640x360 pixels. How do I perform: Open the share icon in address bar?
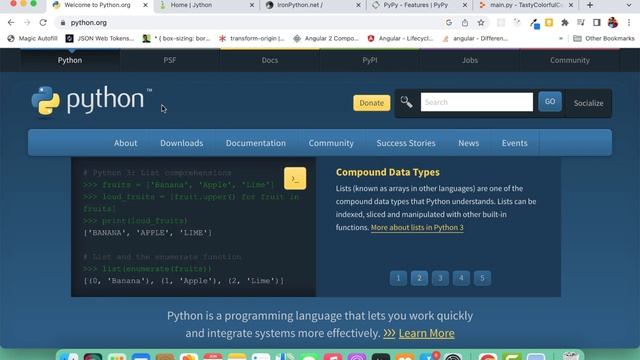tap(465, 23)
